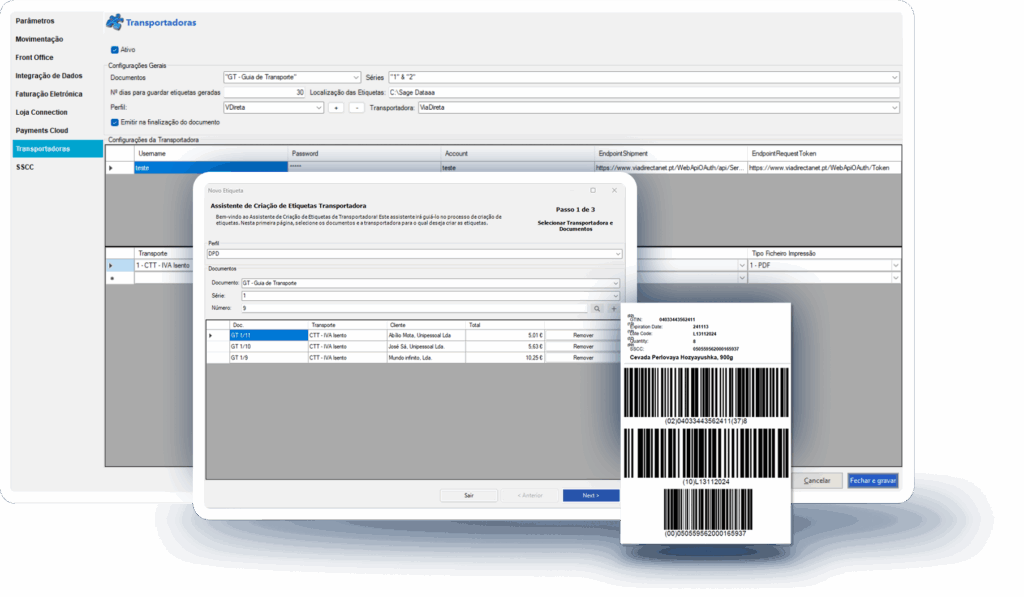
Task: Click the Transportadoras header icon
Action: [115, 22]
